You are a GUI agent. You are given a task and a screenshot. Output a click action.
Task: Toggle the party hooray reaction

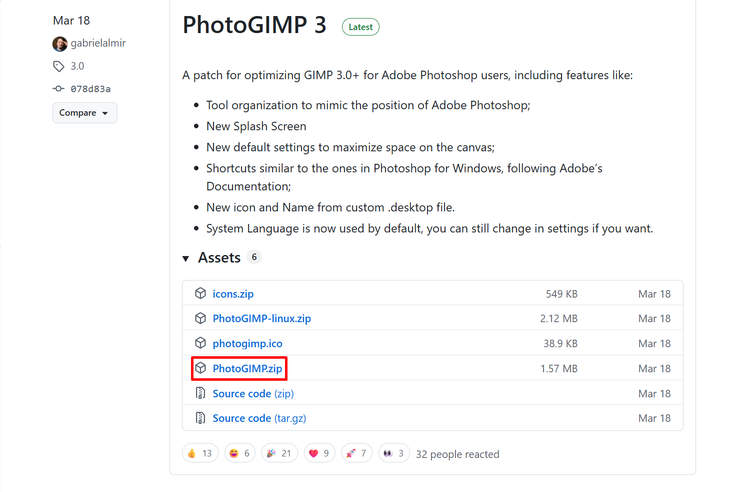pos(279,454)
